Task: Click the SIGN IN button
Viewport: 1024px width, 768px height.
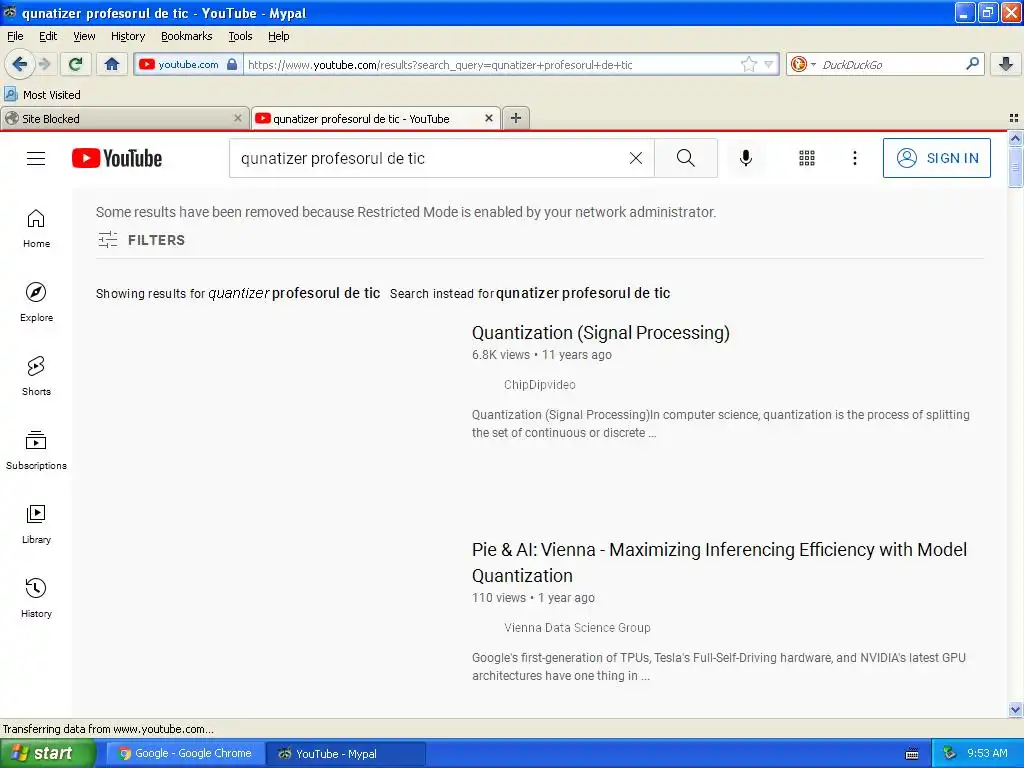Action: (x=936, y=158)
